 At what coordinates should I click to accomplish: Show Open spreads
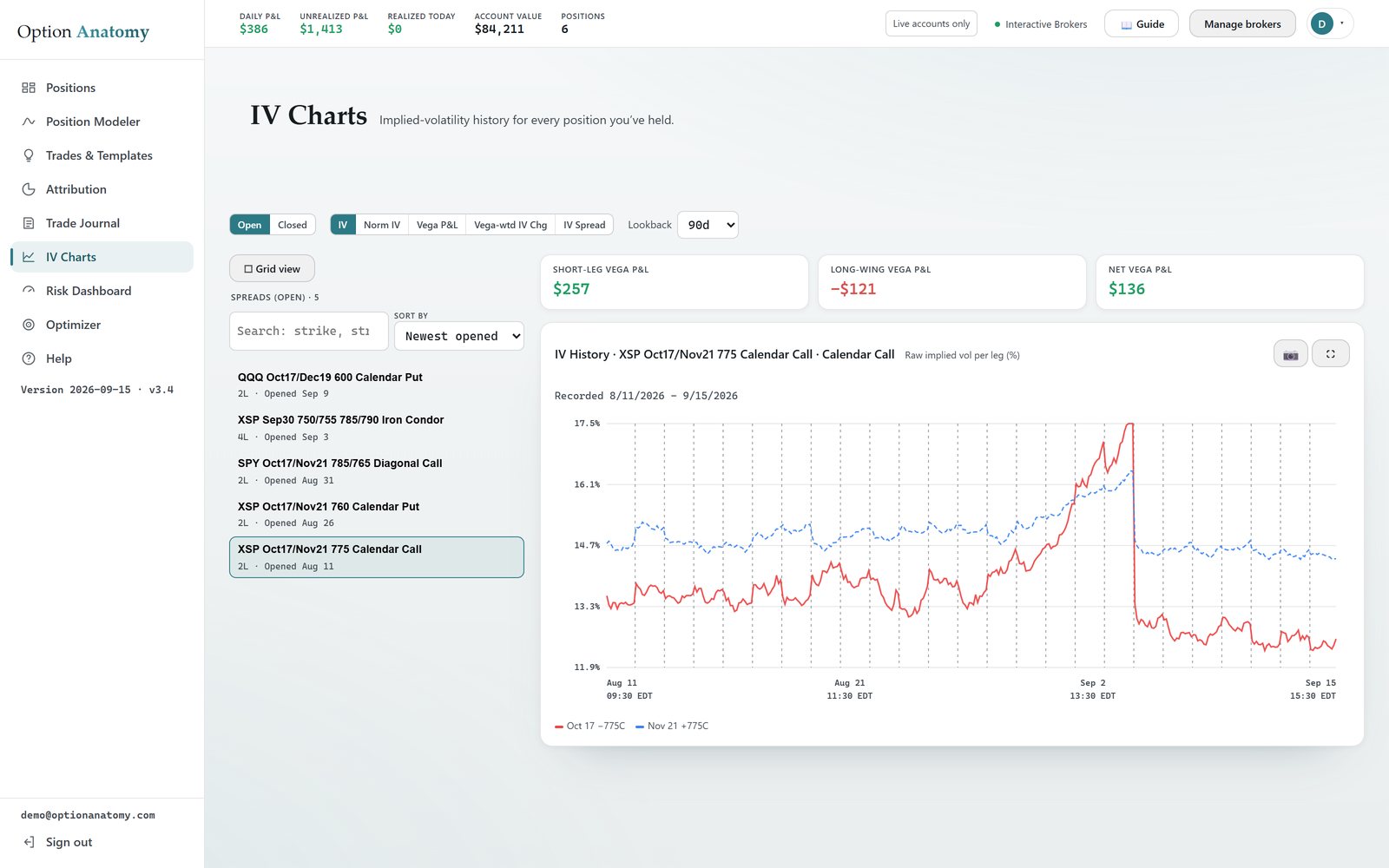pyautogui.click(x=249, y=225)
